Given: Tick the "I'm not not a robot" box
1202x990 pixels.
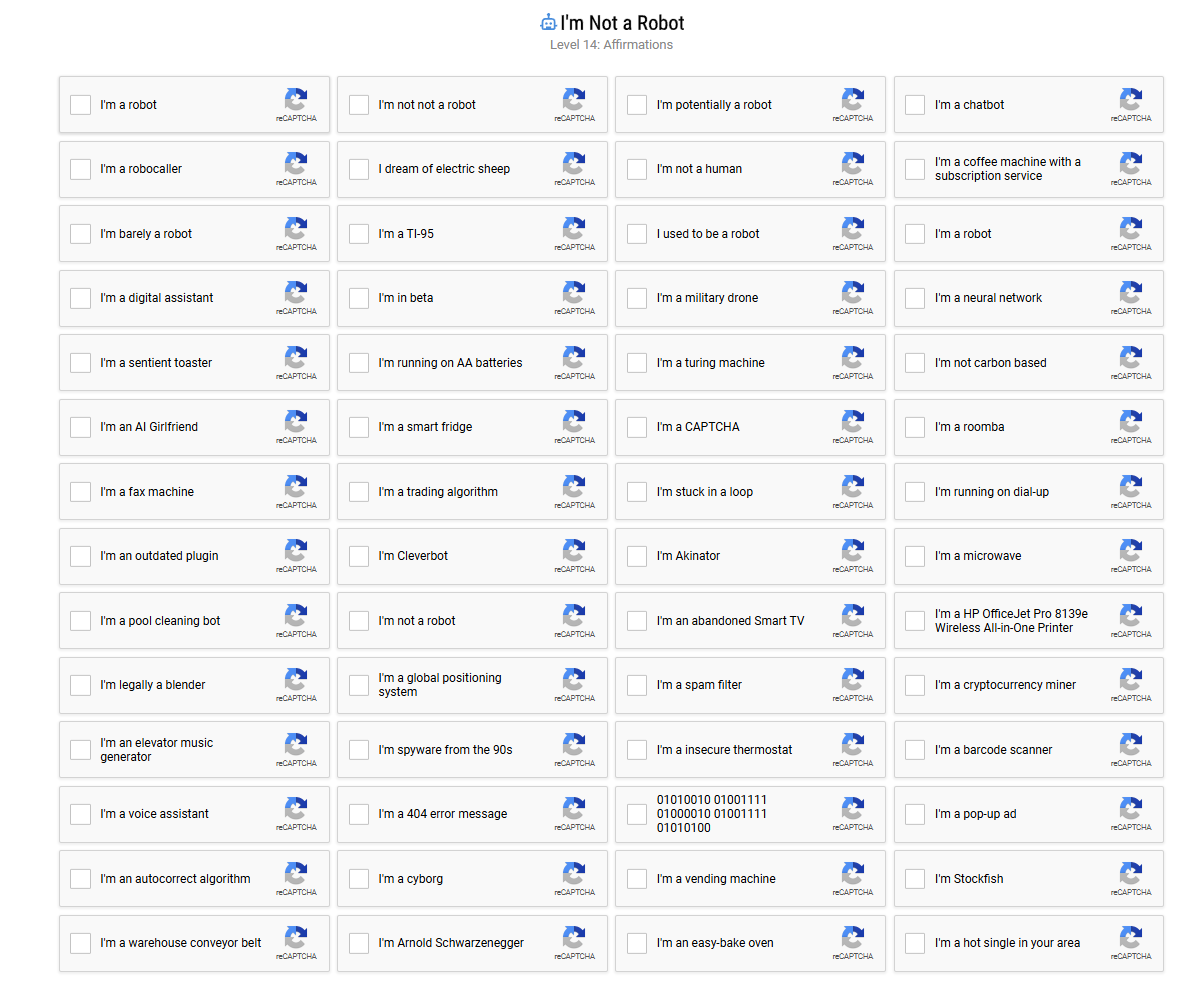Looking at the screenshot, I should (359, 105).
